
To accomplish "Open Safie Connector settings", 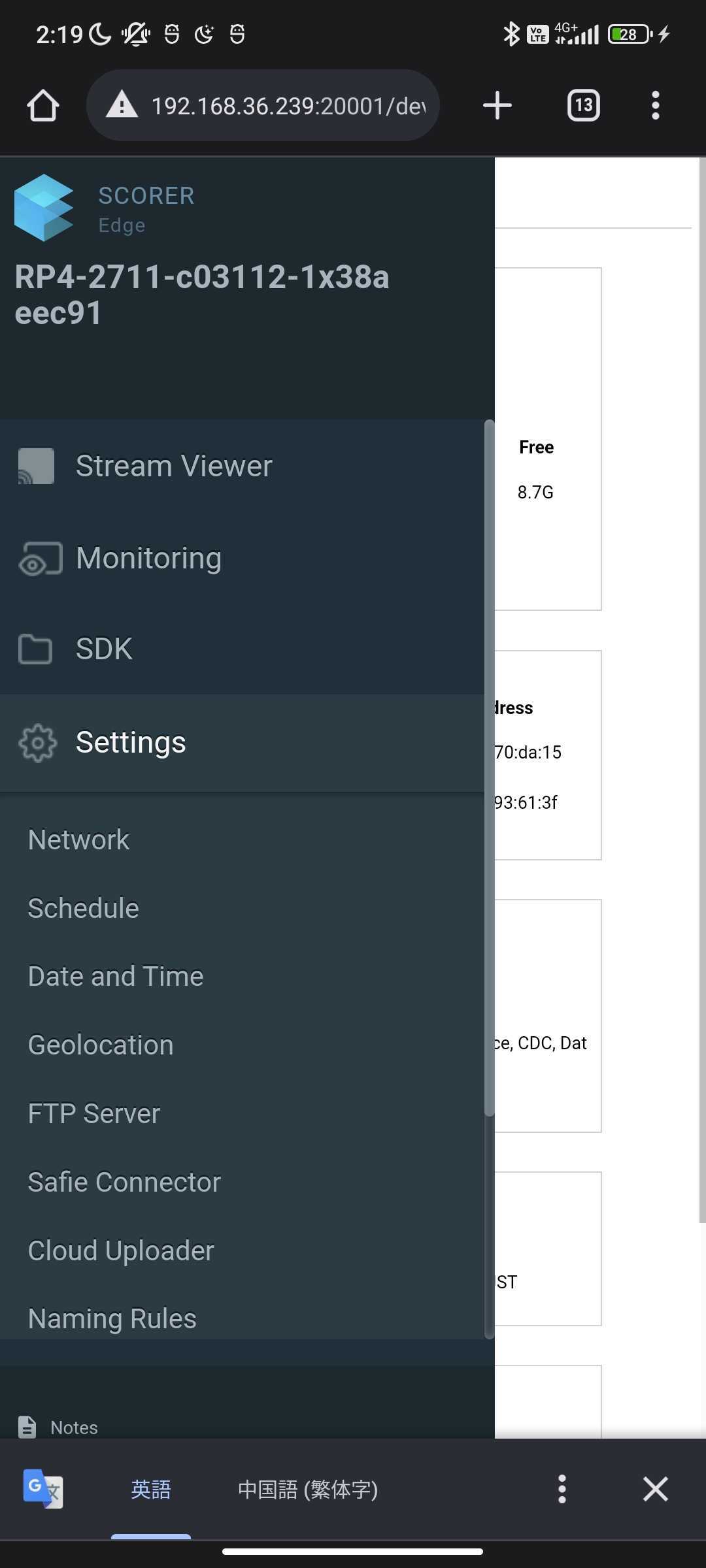I will [x=124, y=1182].
